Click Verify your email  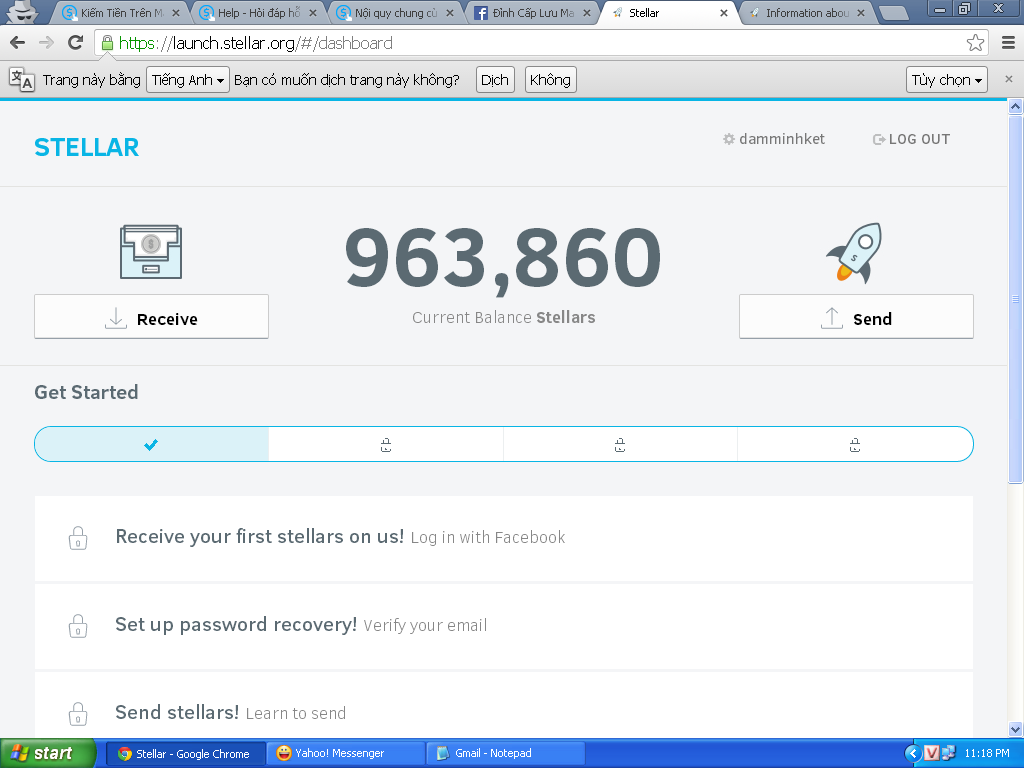click(425, 626)
